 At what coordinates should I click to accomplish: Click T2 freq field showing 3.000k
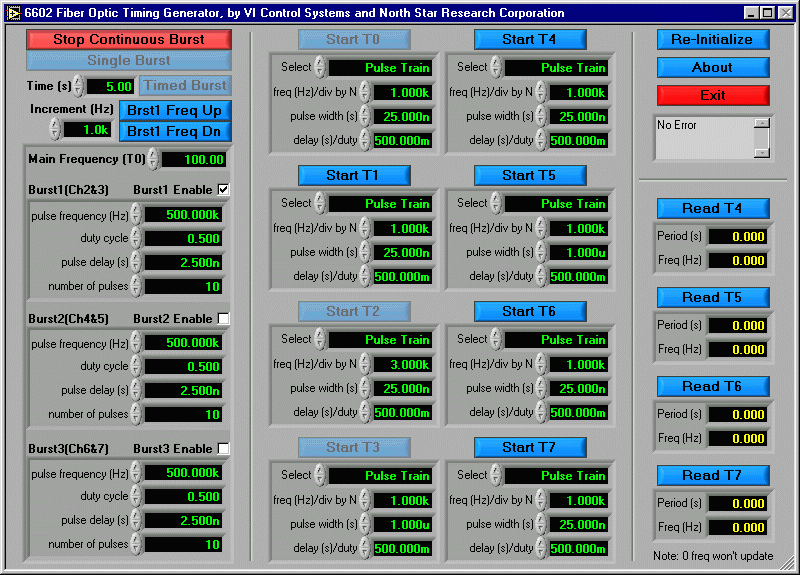(x=403, y=364)
